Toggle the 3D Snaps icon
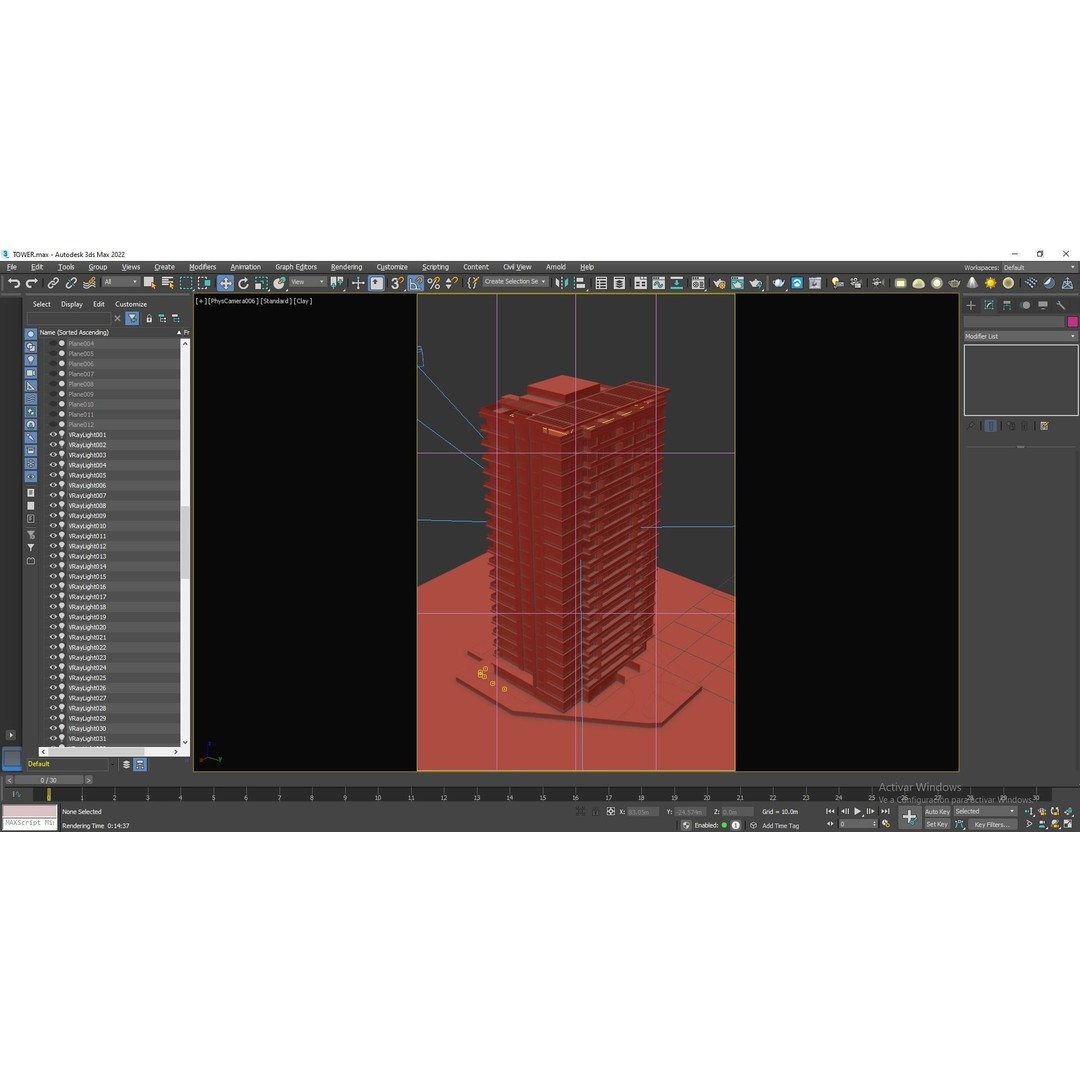This screenshot has height=1080, width=1080. [397, 283]
